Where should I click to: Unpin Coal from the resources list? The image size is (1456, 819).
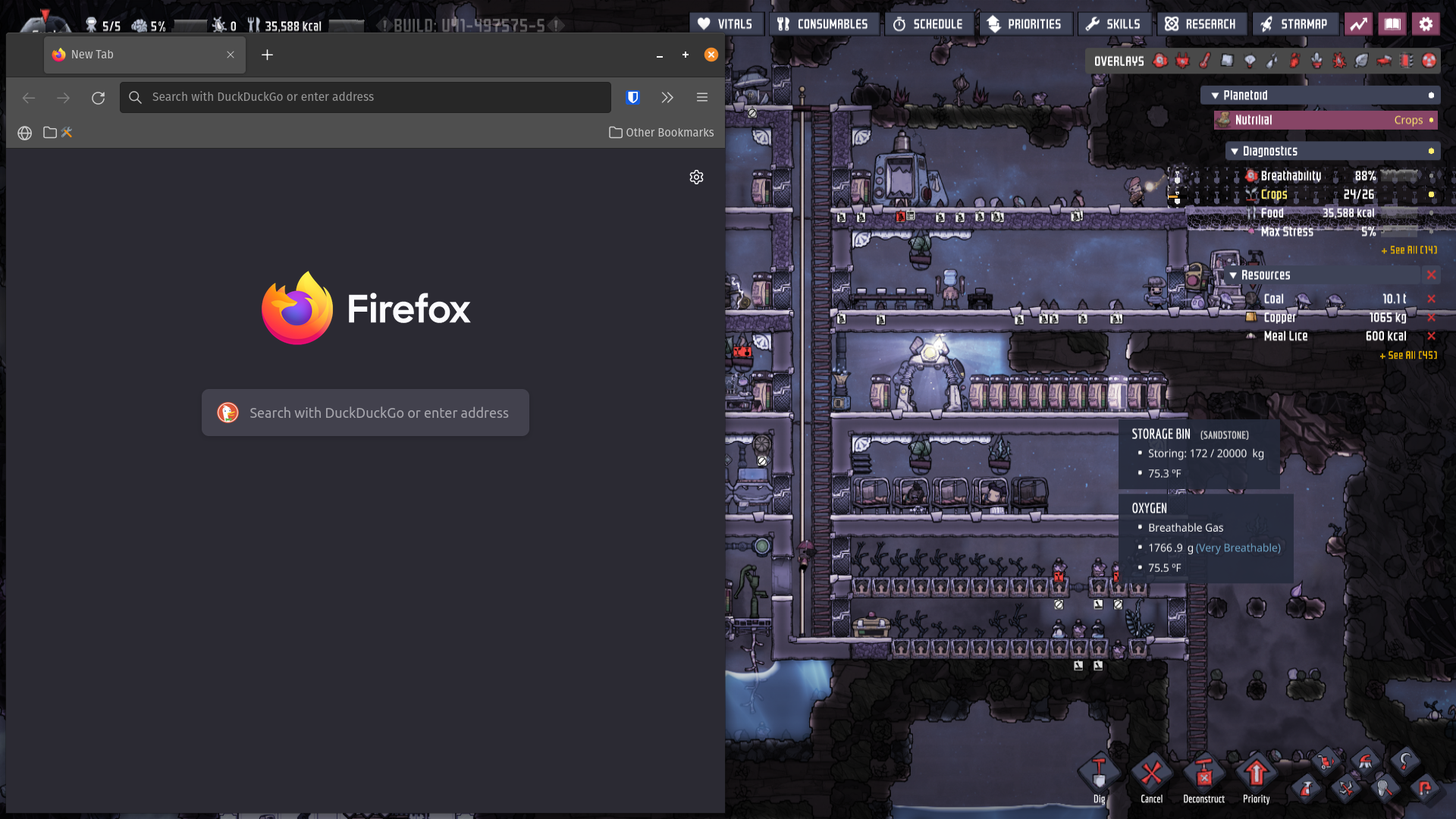1431,299
